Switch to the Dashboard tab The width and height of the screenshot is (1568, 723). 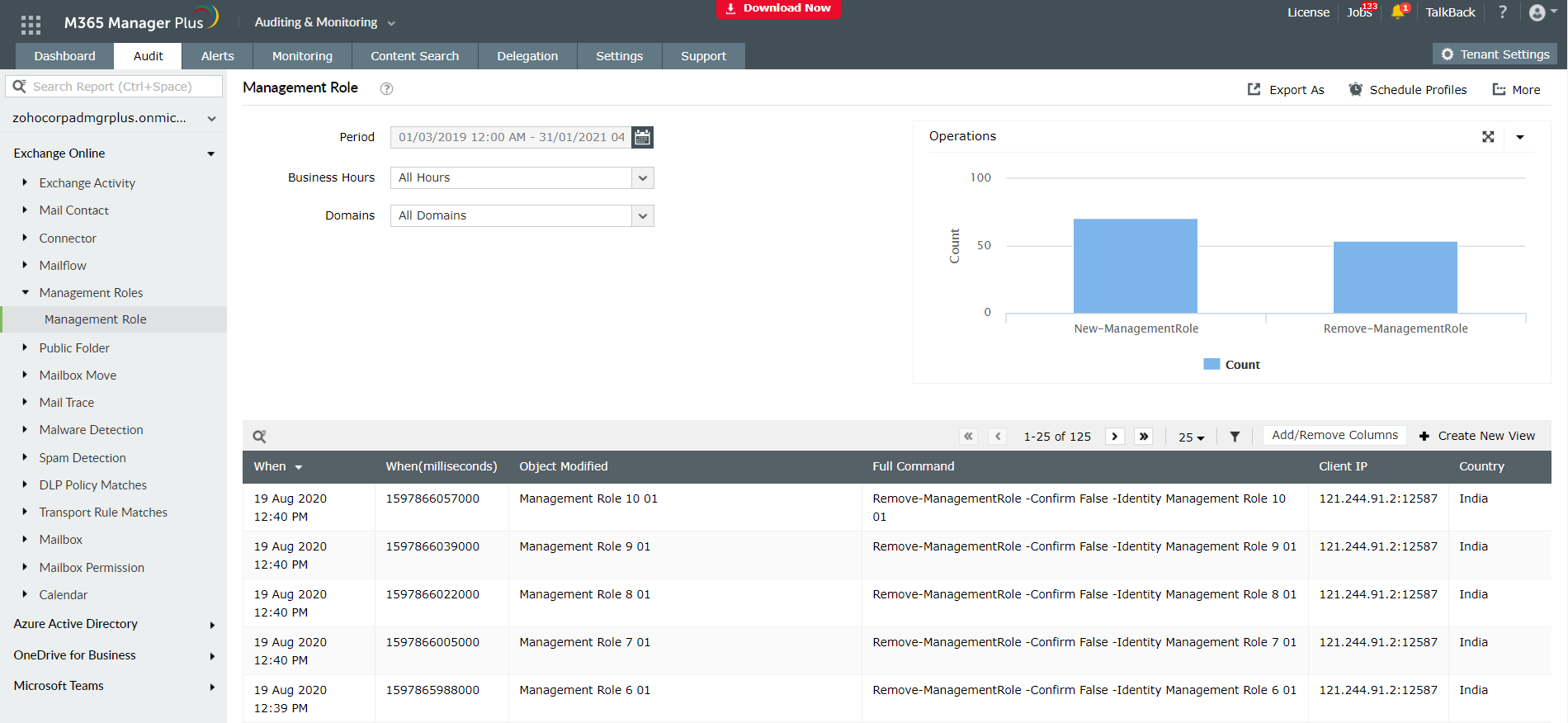(65, 56)
